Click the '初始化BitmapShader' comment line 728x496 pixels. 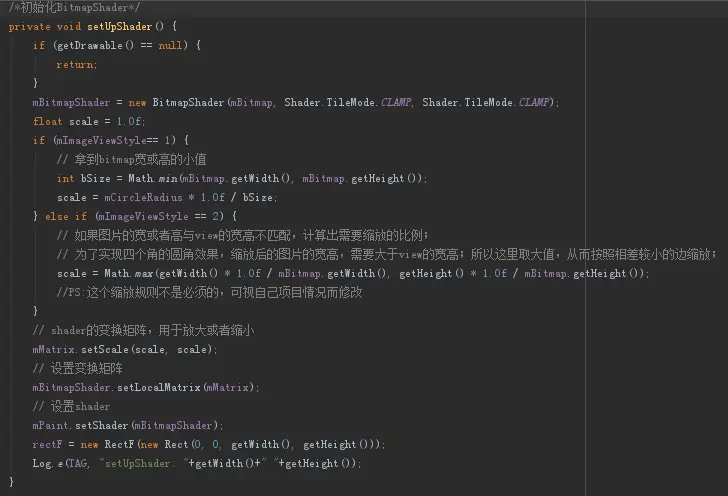[x=74, y=7]
